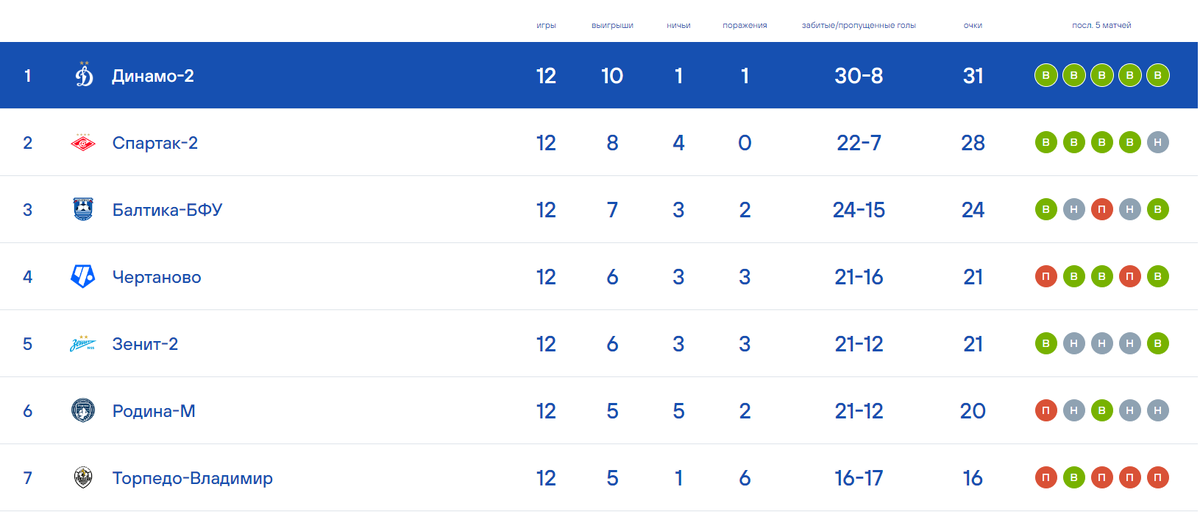Click the Зенит-2 team name

(145, 344)
